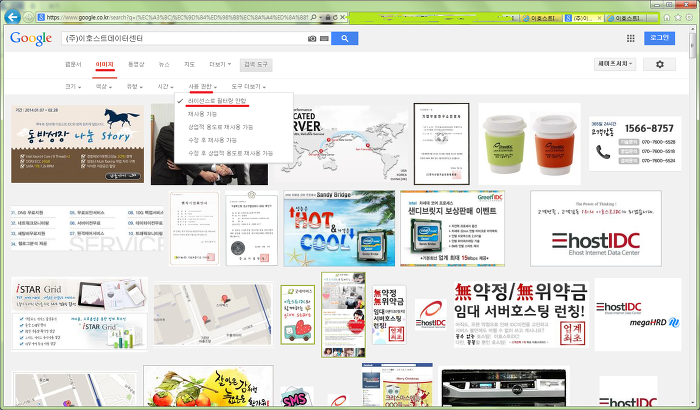Click the address bar magnifier search icon
The height and width of the screenshot is (410, 700).
click(x=313, y=17)
